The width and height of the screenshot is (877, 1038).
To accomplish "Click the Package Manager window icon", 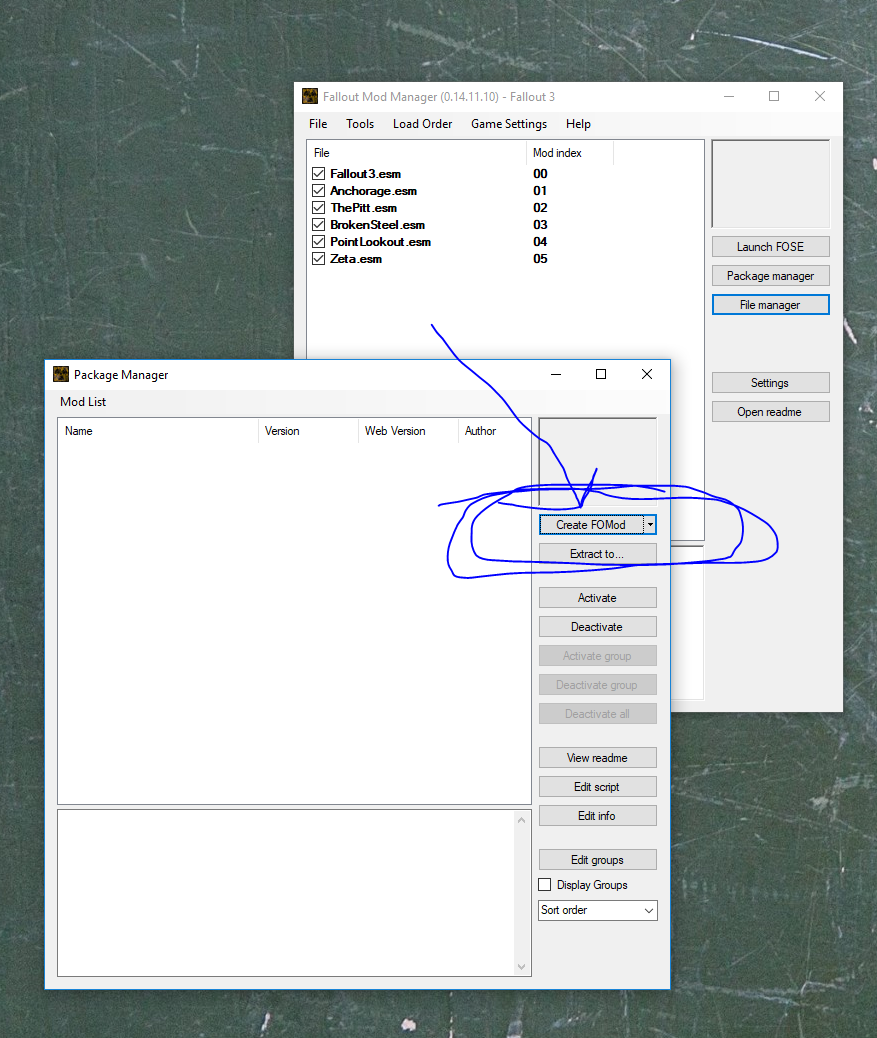I will pos(61,375).
